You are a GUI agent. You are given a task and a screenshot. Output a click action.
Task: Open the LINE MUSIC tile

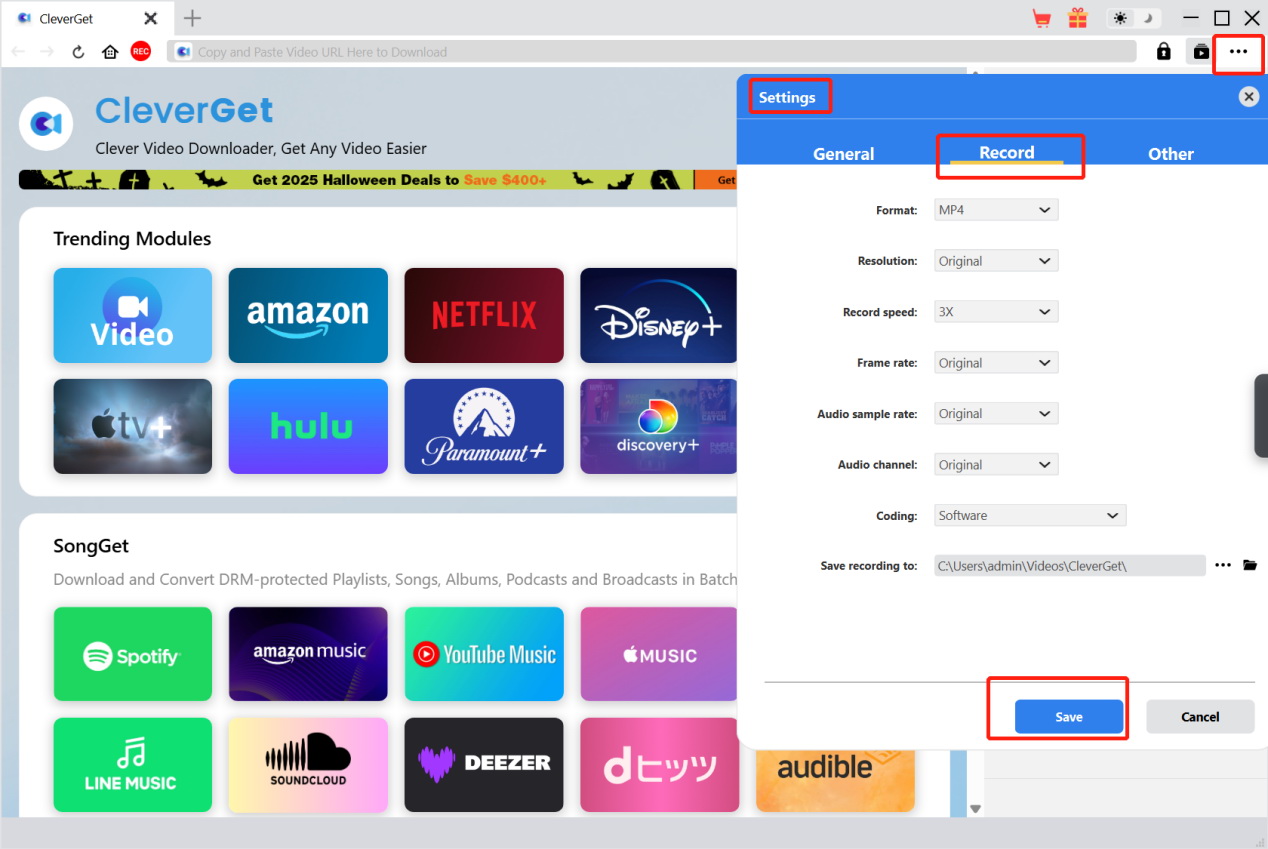[x=133, y=764]
